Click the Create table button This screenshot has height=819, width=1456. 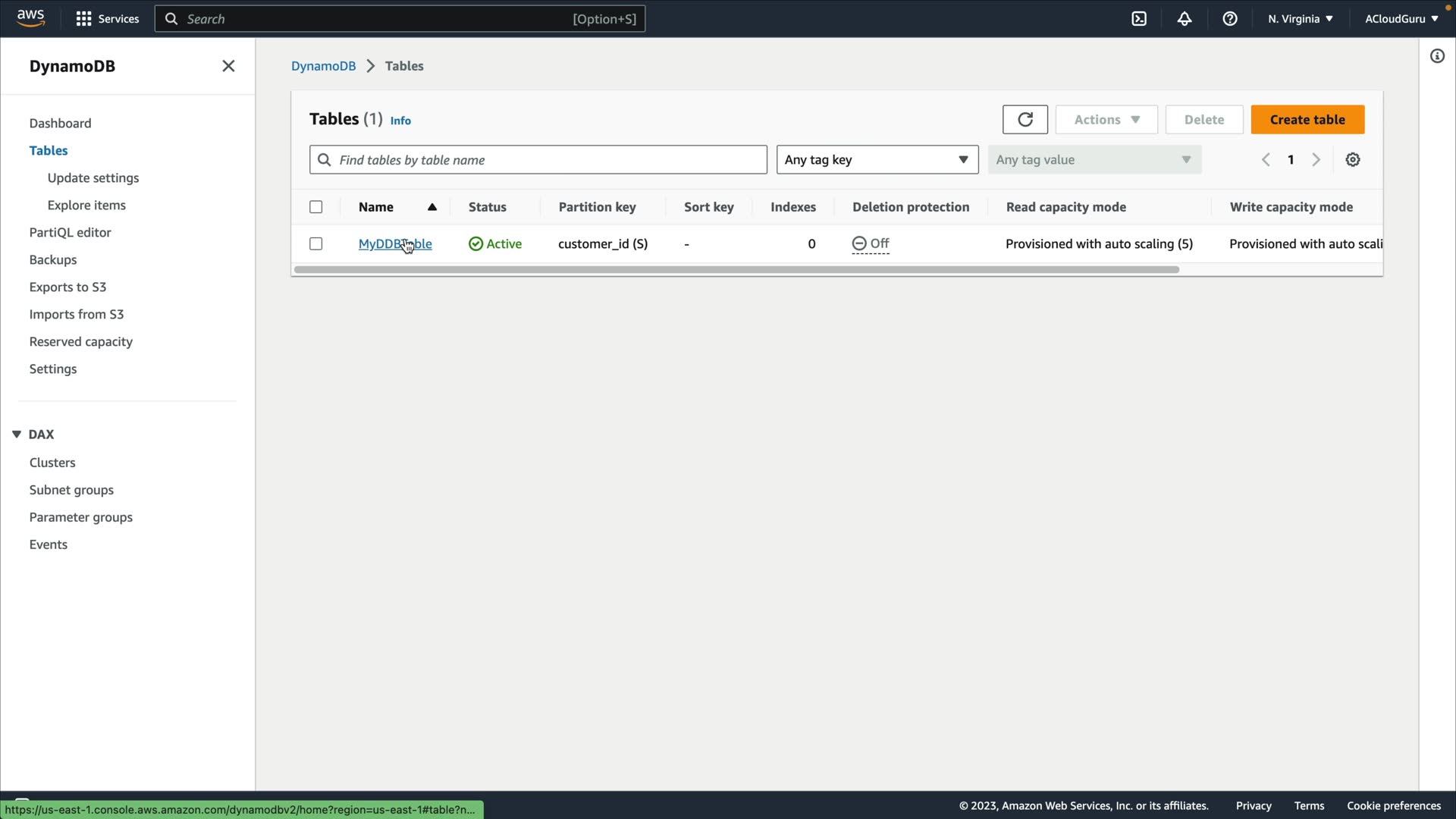click(1307, 120)
